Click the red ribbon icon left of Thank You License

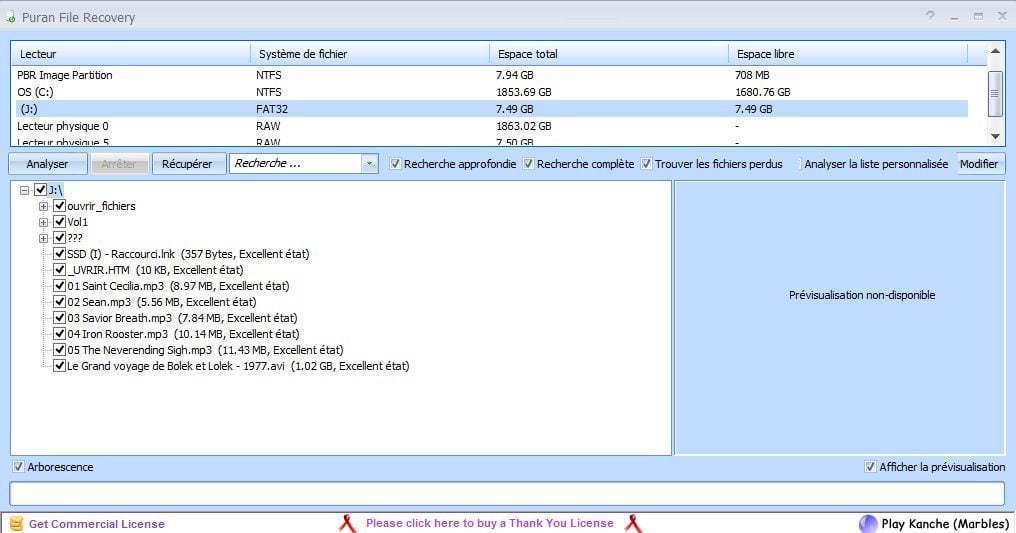347,523
